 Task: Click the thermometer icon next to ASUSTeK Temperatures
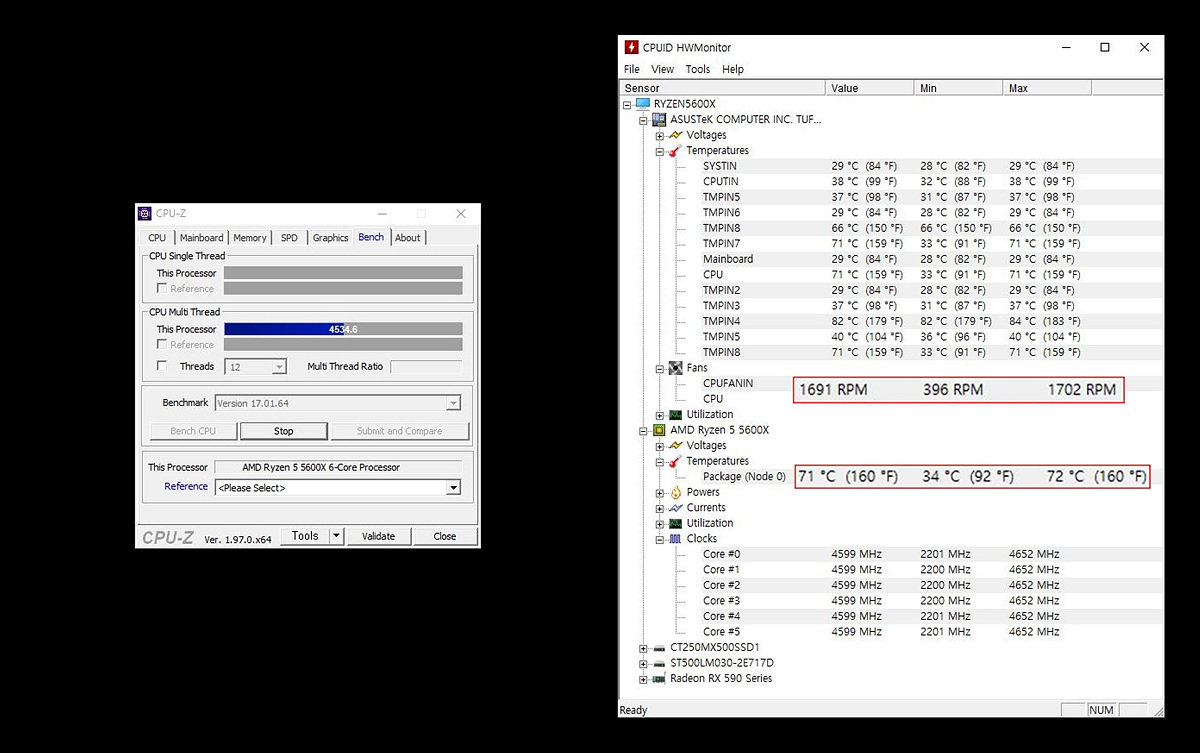(x=675, y=151)
